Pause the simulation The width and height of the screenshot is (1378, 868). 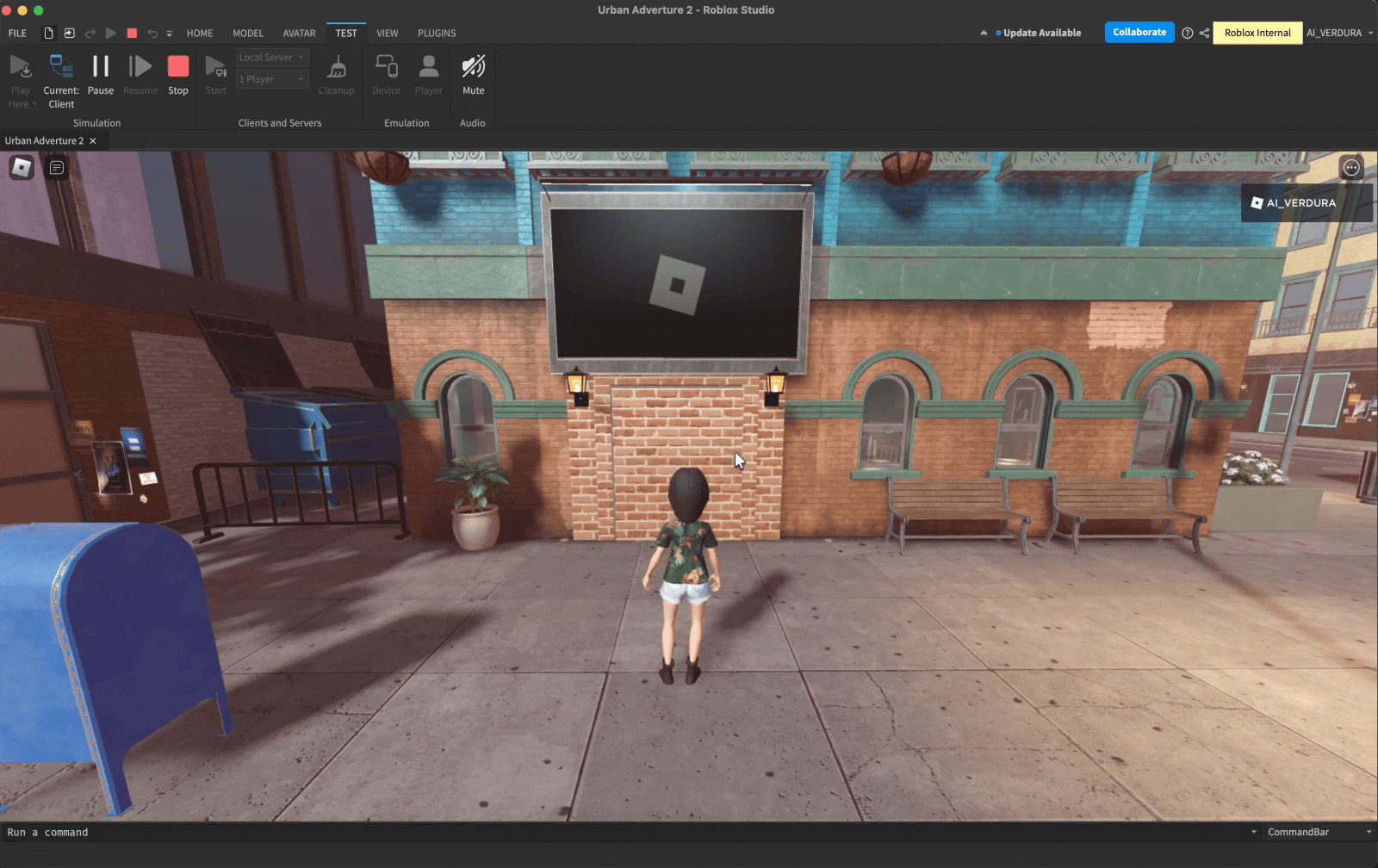(x=101, y=66)
